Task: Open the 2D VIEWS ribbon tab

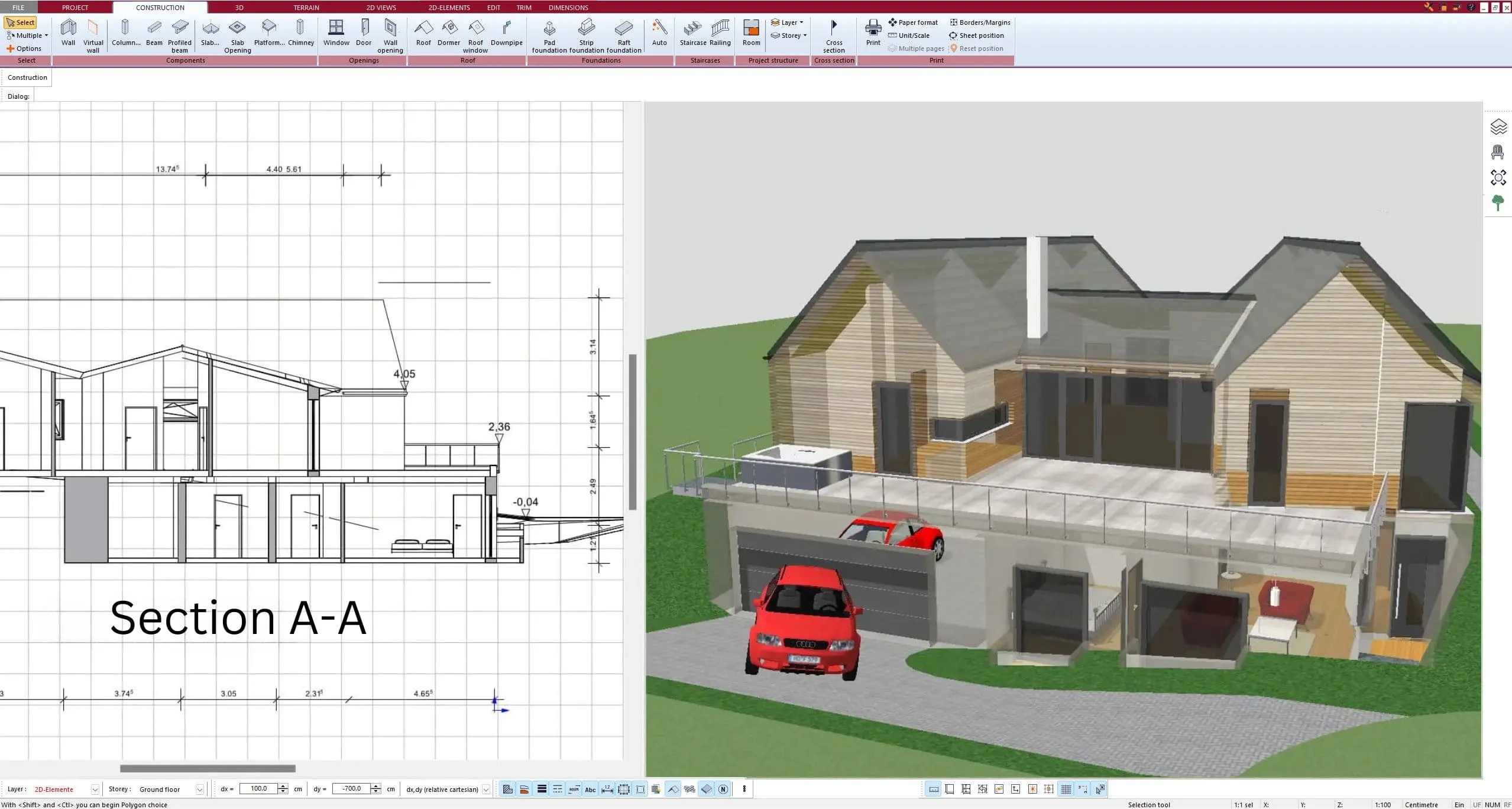Action: [381, 8]
